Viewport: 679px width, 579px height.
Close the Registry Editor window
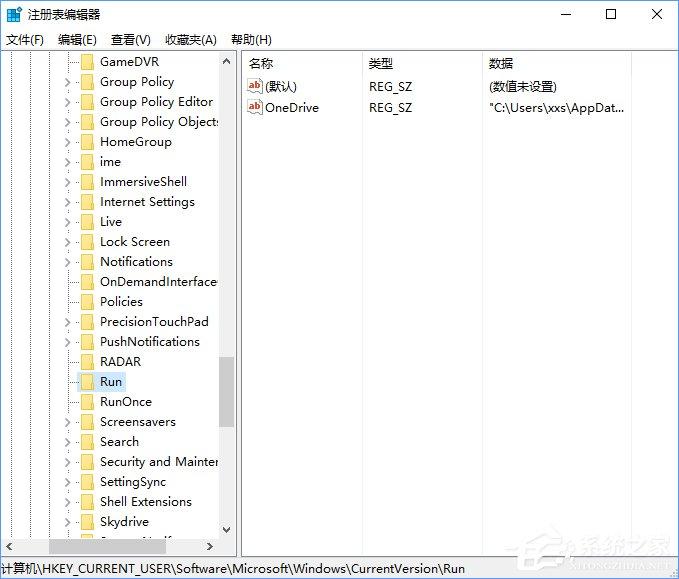(x=657, y=14)
